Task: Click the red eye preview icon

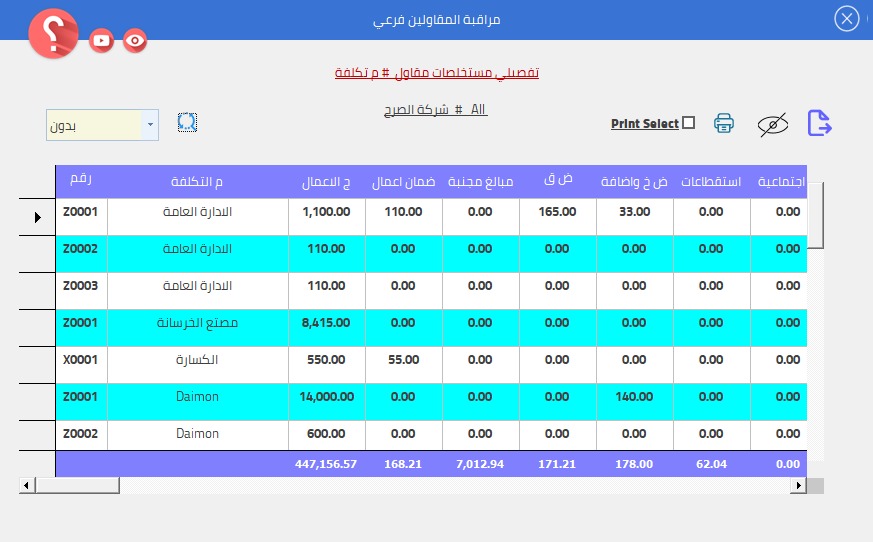Action: point(135,40)
